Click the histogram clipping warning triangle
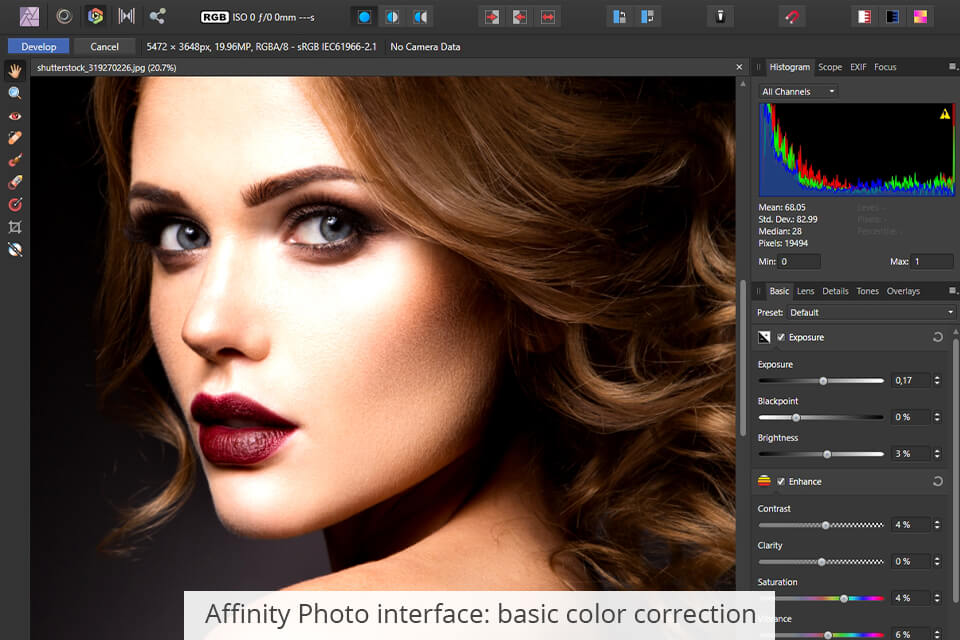 [x=945, y=114]
